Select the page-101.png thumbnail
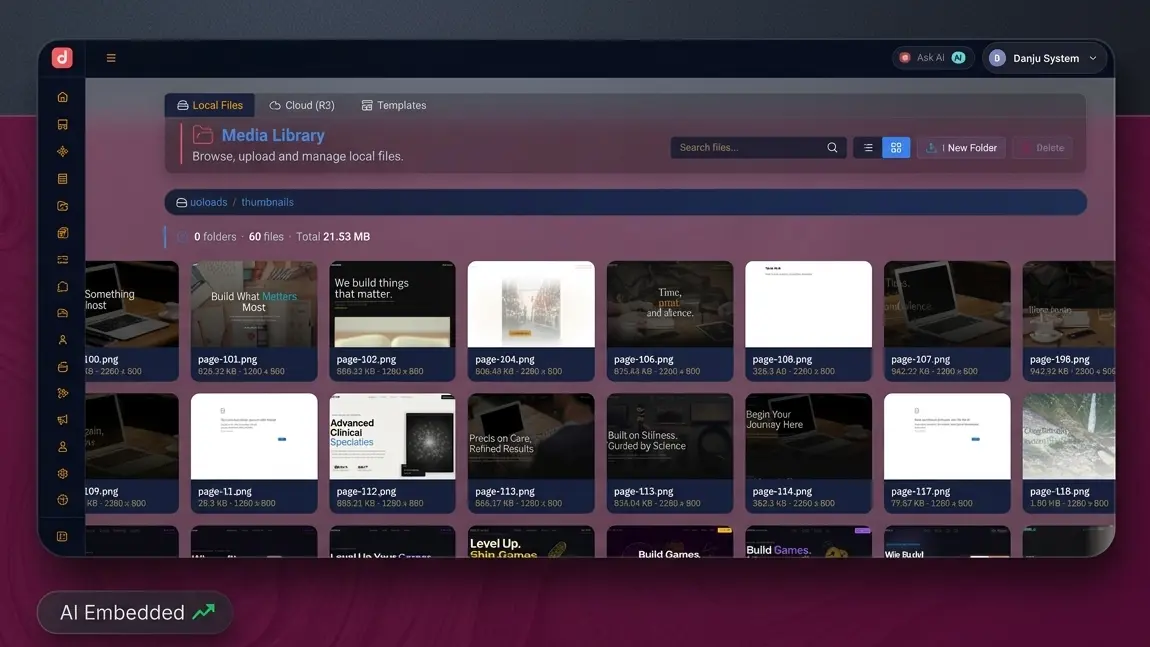Image resolution: width=1150 pixels, height=647 pixels. 254,321
